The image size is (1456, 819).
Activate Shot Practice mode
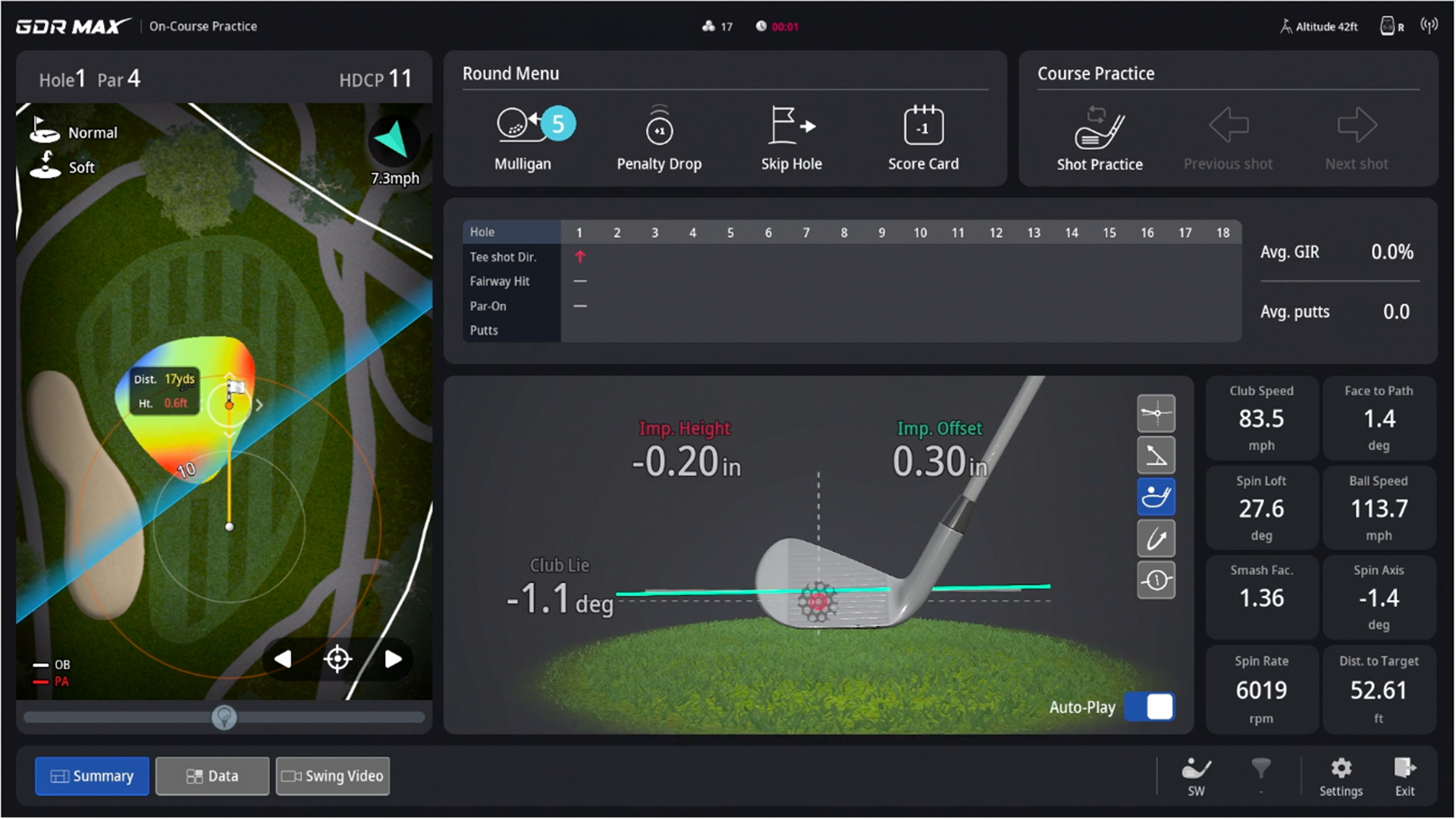point(1100,136)
